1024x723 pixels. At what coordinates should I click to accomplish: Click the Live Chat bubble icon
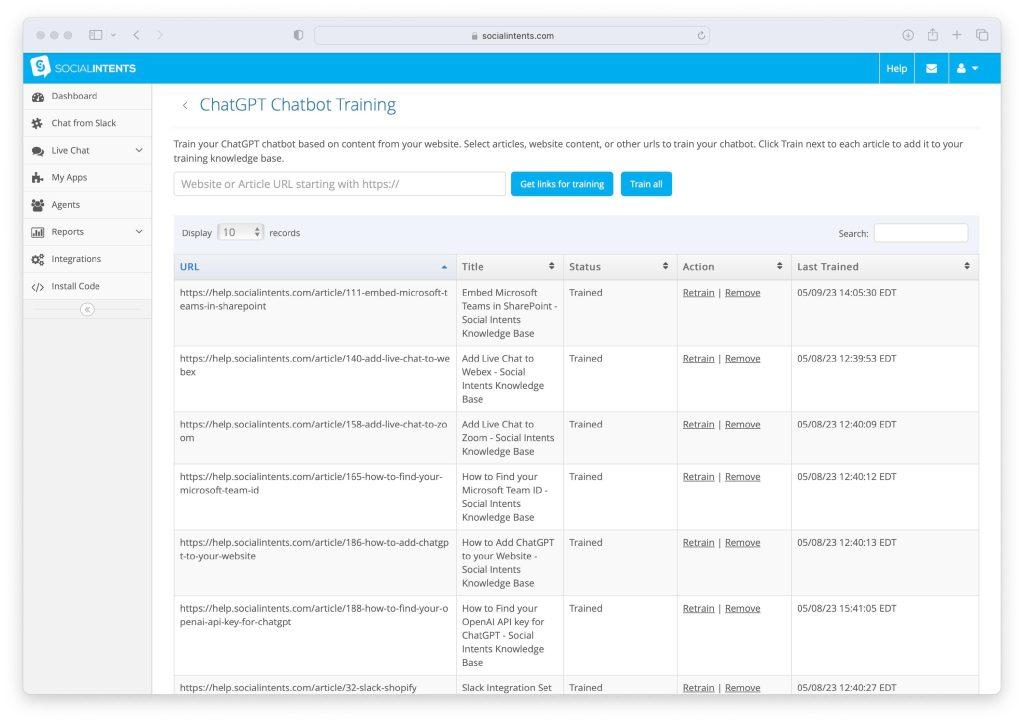38,151
